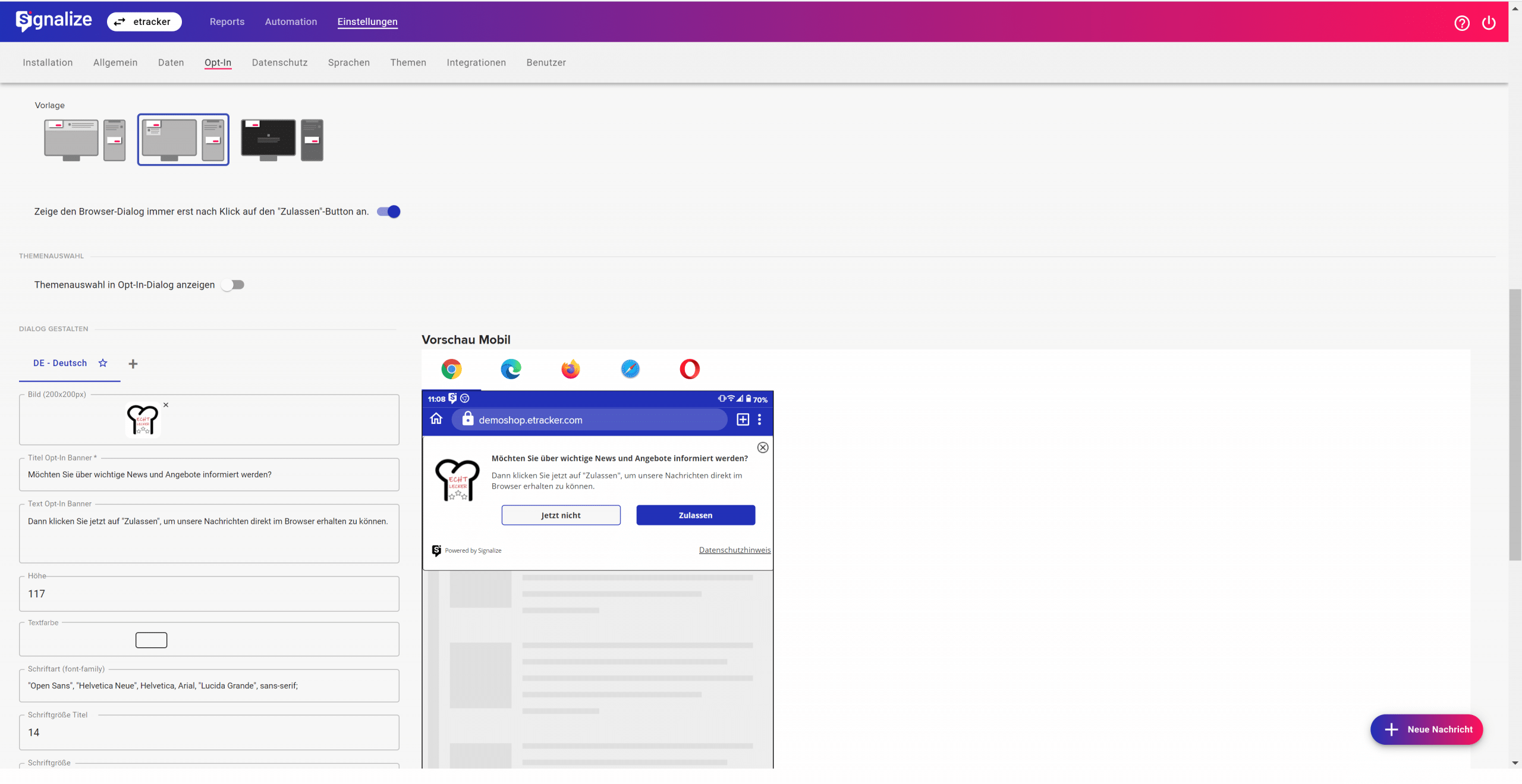1522x784 pixels.
Task: Close the opt-in banner preview
Action: point(763,448)
